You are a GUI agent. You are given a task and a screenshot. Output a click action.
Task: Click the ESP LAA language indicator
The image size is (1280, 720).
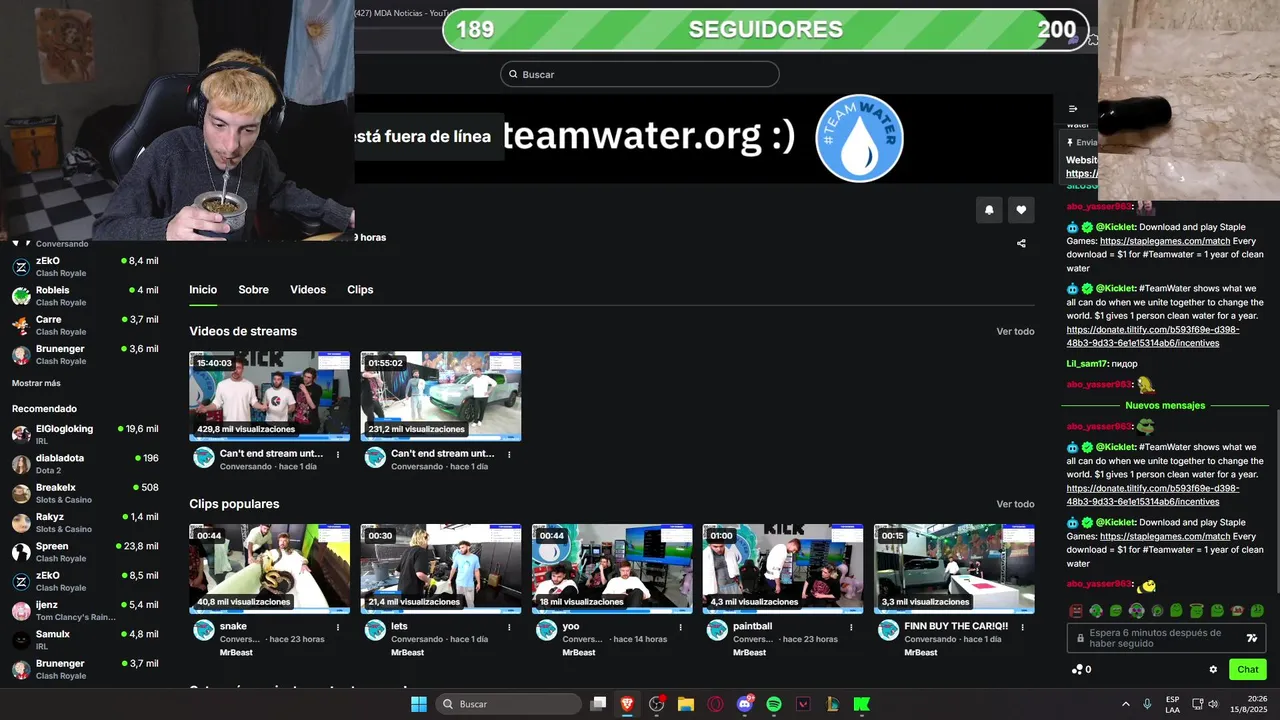(1172, 704)
